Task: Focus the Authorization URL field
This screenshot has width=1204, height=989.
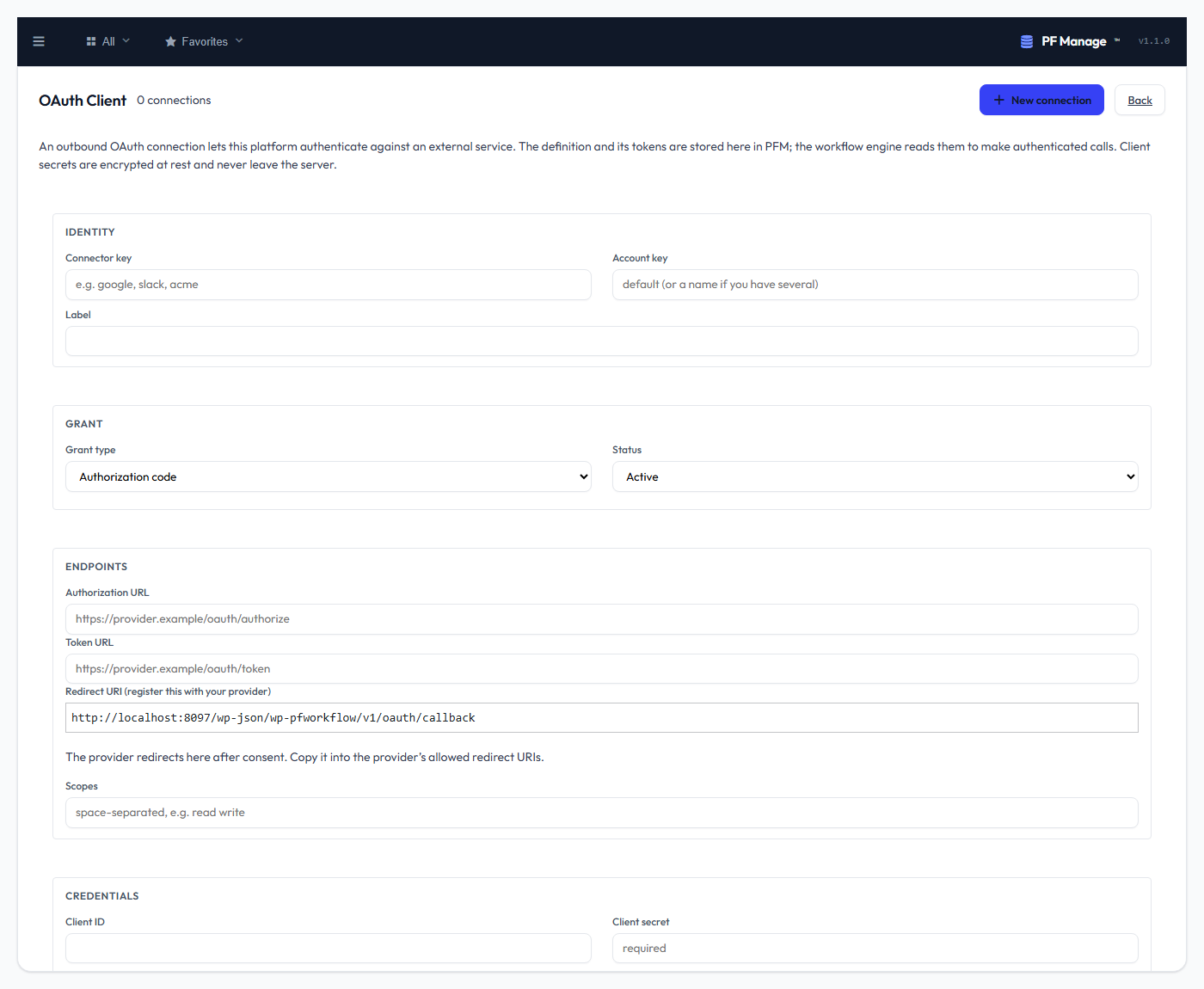Action: coord(602,619)
